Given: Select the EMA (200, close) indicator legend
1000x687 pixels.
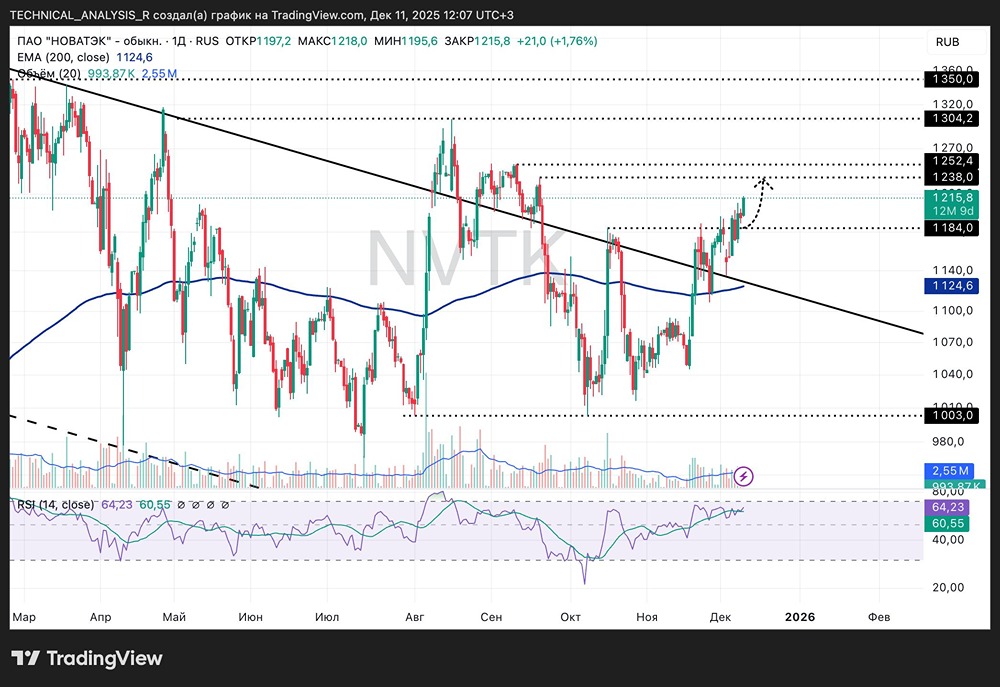Looking at the screenshot, I should point(62,57).
